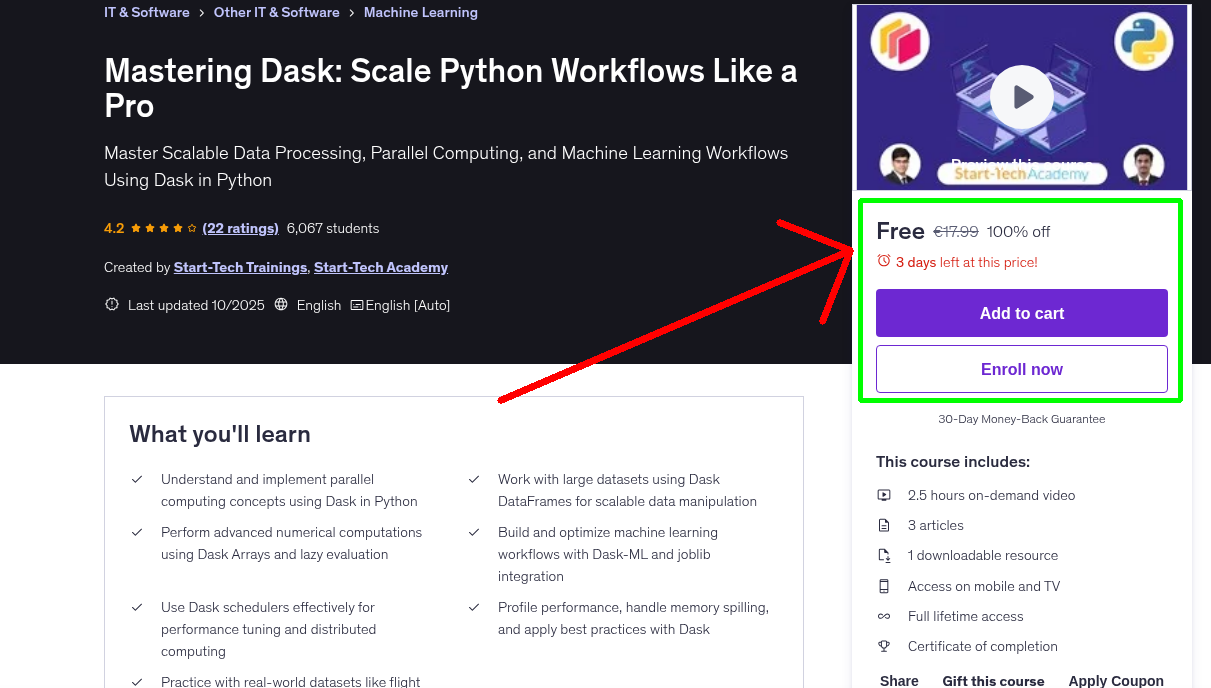
Task: Click the clock icon beside Last updated
Action: [111, 304]
